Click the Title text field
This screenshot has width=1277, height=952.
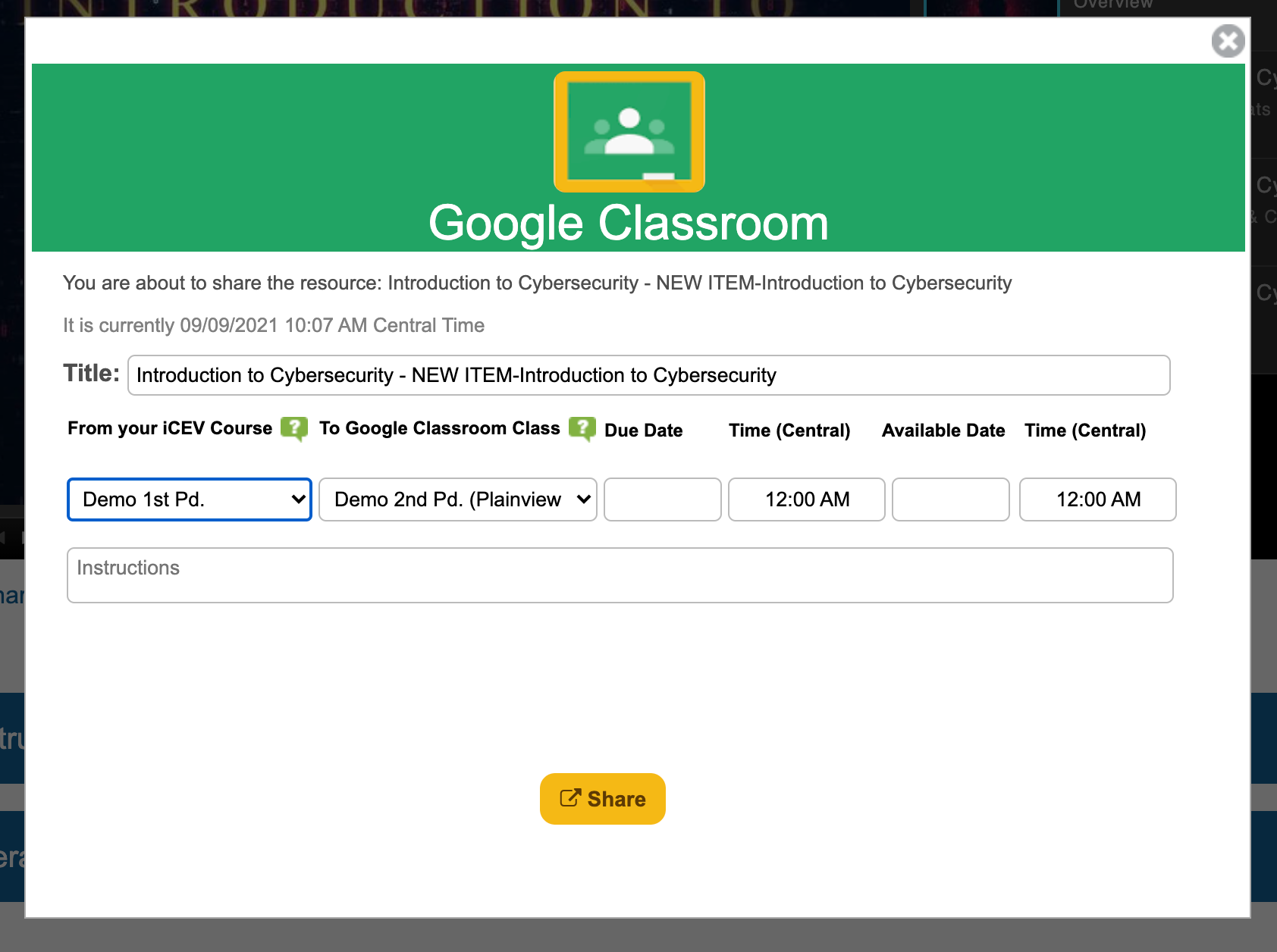649,375
